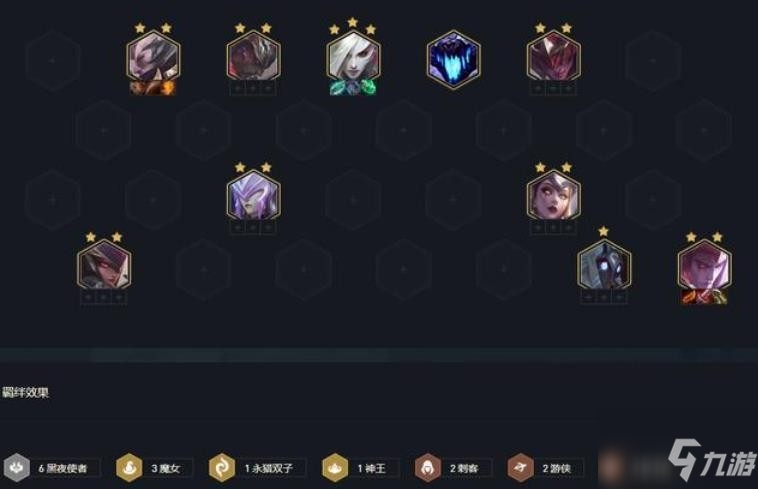Screen dimensions: 758x489
Task: Choose the one-star masked champion with glowing eyes
Action: click(604, 265)
